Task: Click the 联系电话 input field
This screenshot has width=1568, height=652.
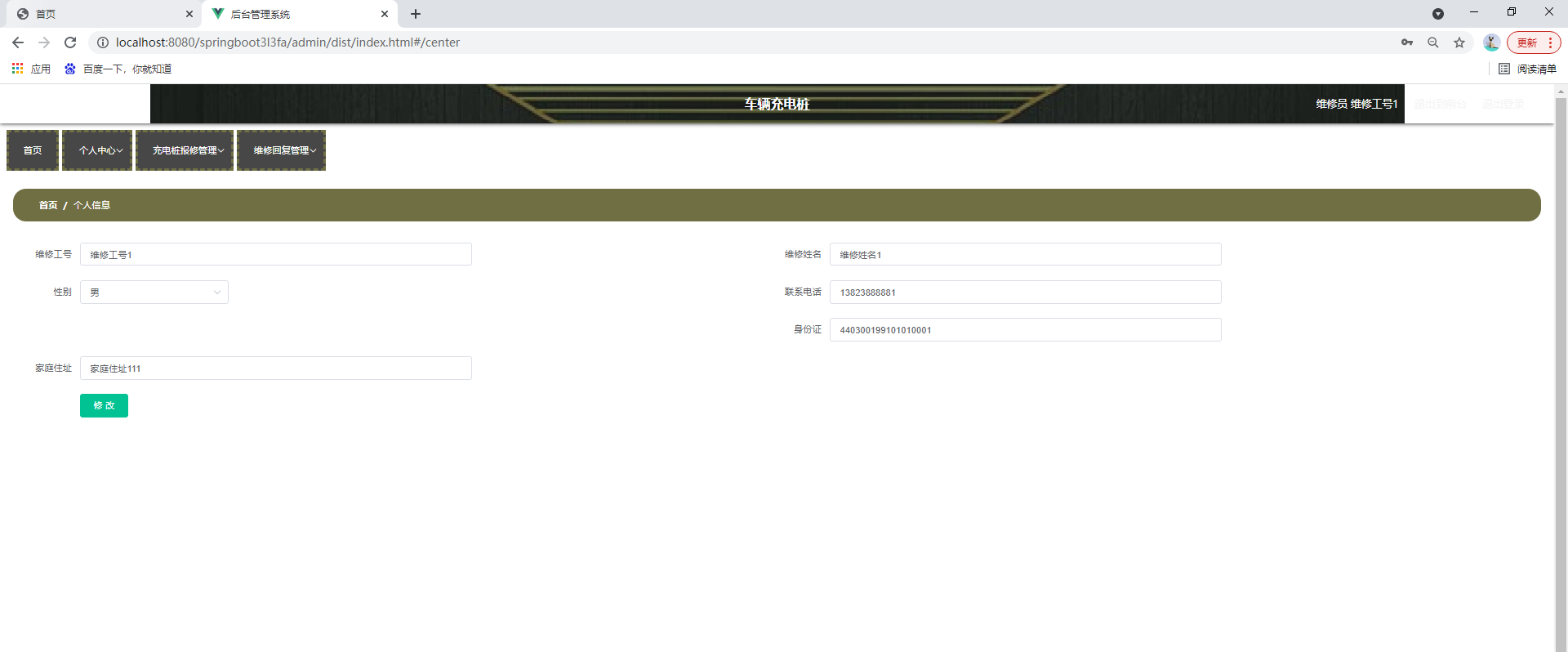Action: [1026, 292]
